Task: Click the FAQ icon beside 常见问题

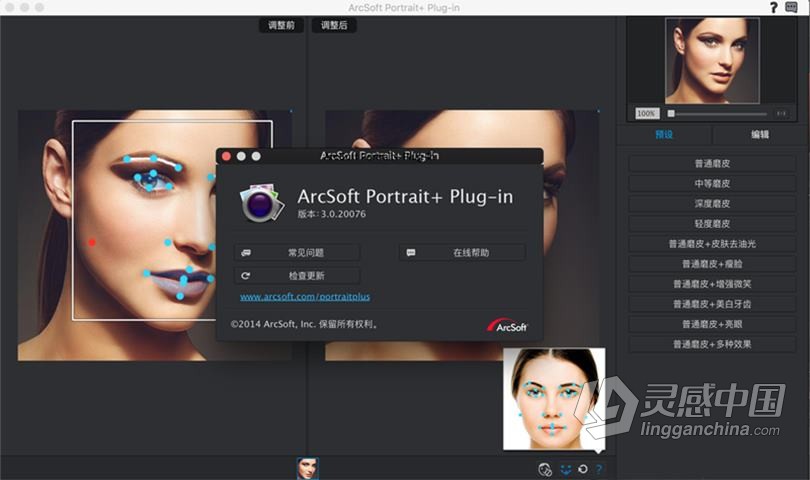Action: [246, 253]
